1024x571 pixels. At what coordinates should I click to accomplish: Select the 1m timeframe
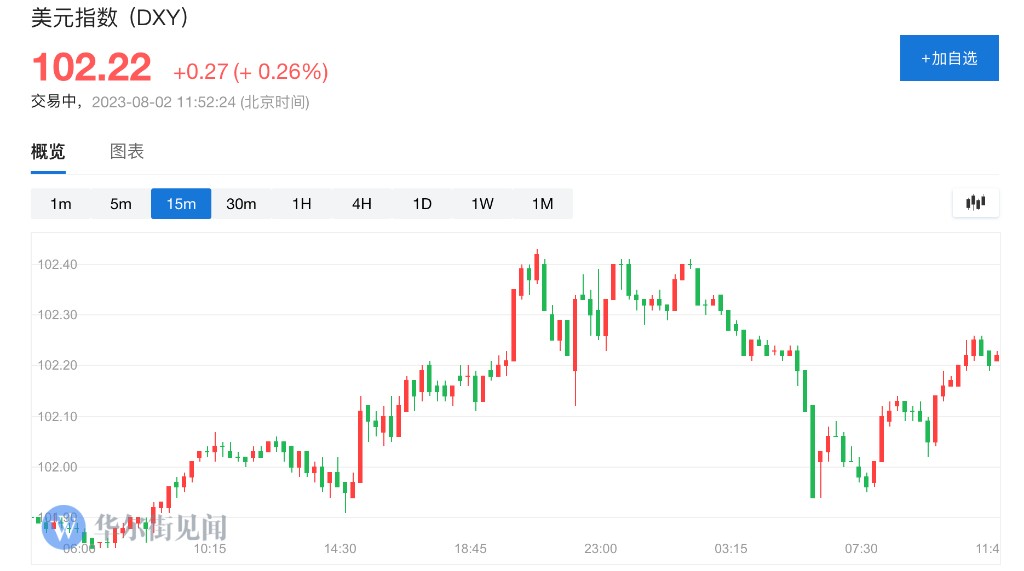tap(61, 204)
